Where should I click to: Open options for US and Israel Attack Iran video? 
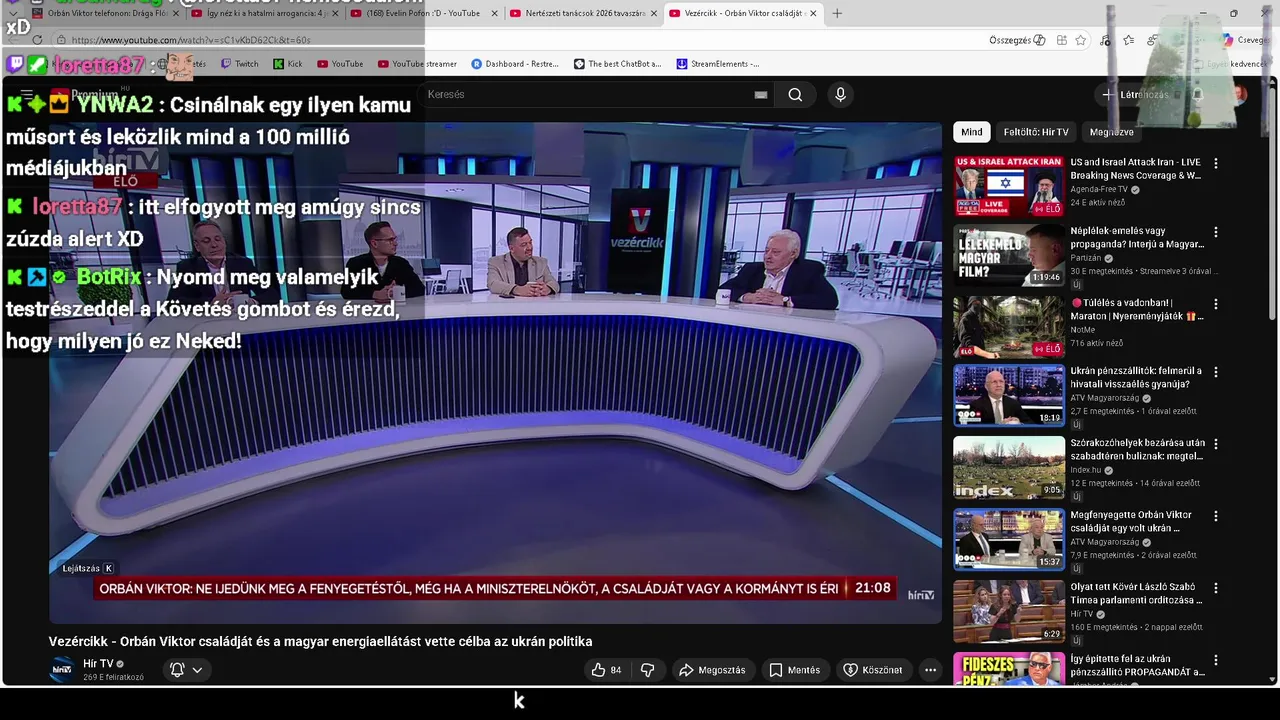pos(1216,163)
